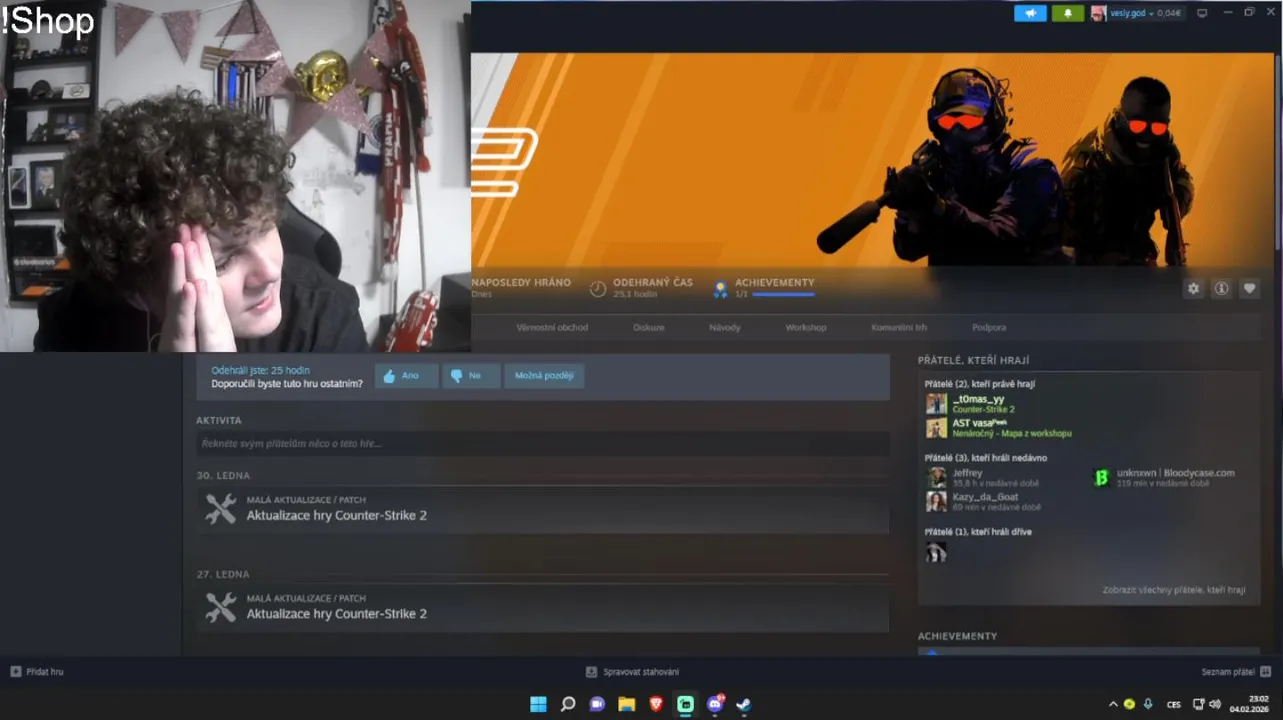1283x720 pixels.
Task: Click Přidat hru label
Action: click(45, 672)
